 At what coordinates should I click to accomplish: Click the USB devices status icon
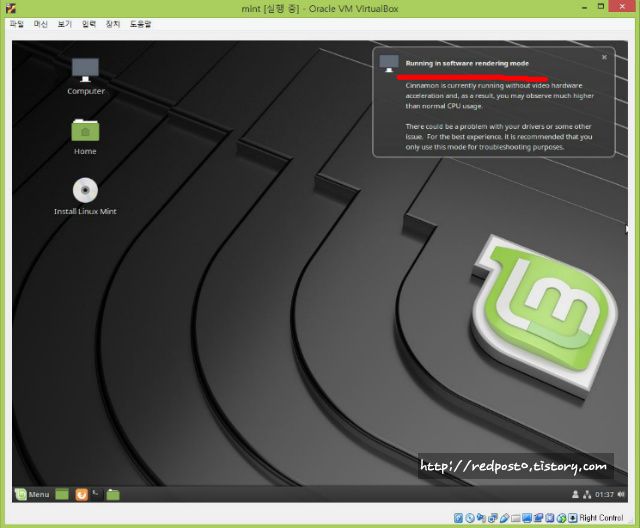[504, 518]
